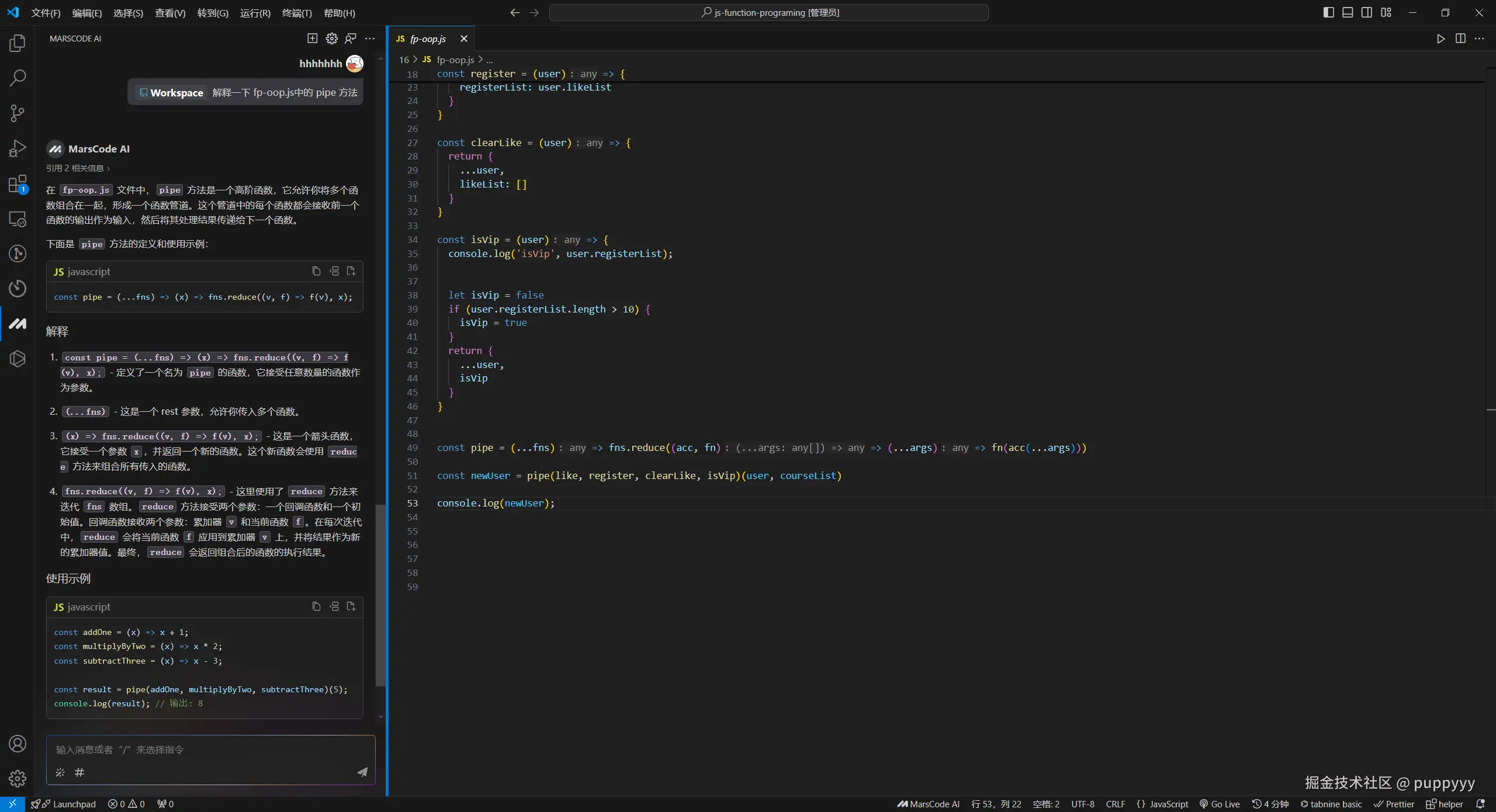
Task: Click Go Live in status bar
Action: pyautogui.click(x=1220, y=804)
